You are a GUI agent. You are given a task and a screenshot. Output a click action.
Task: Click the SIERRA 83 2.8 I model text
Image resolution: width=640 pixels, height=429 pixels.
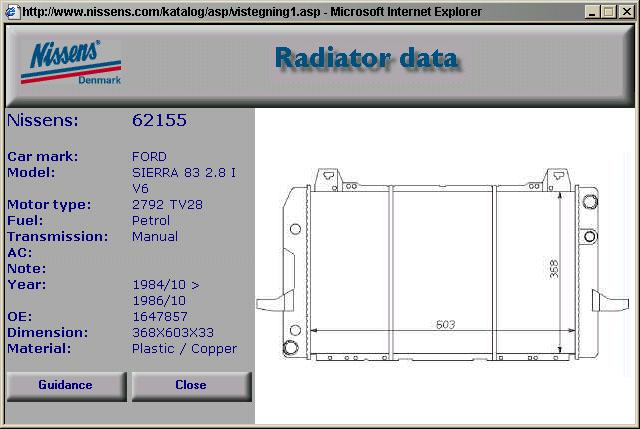point(184,173)
